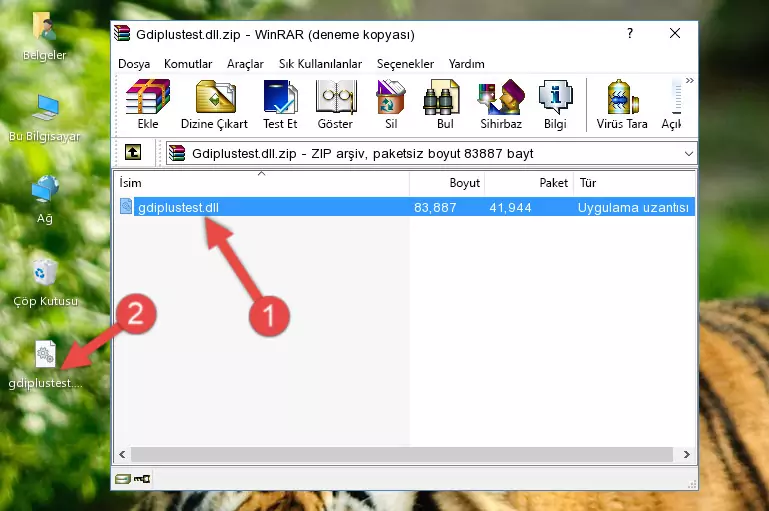
Task: Open the Yardım menu
Action: coord(466,64)
